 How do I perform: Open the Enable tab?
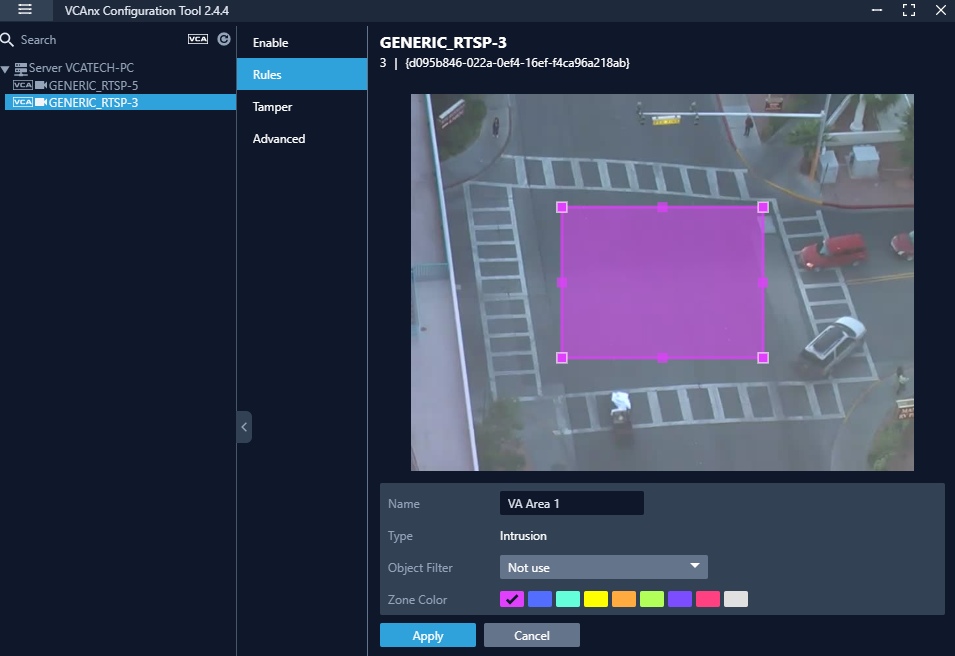270,43
